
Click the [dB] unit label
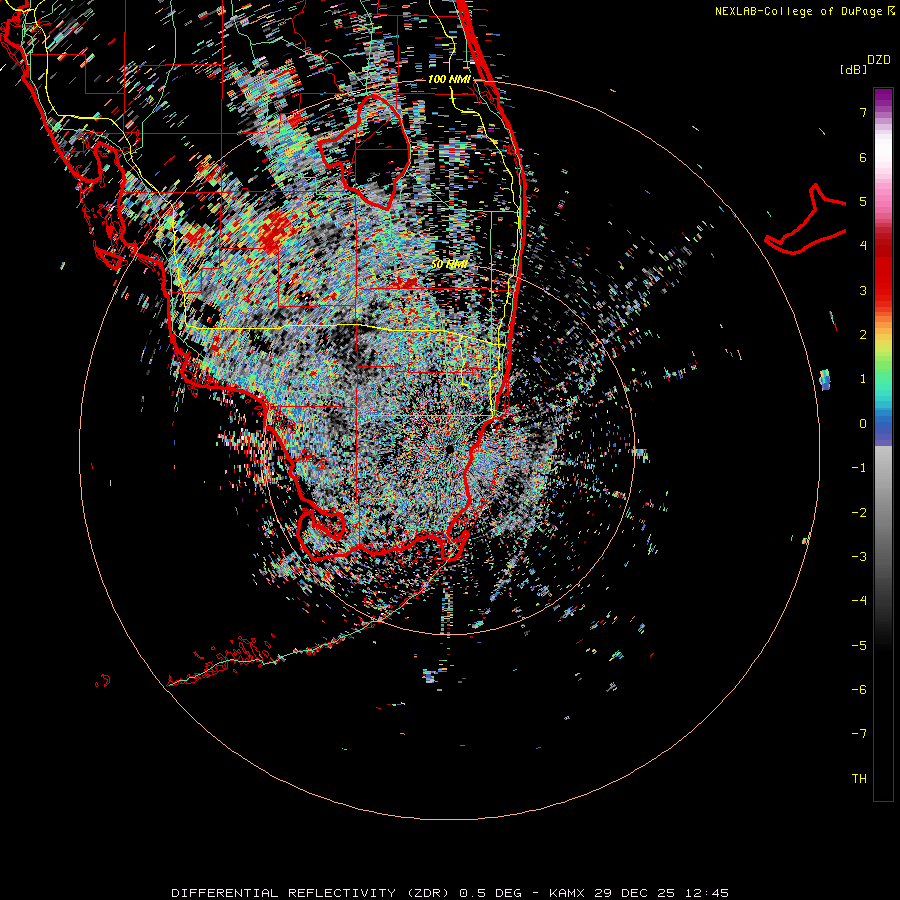853,69
